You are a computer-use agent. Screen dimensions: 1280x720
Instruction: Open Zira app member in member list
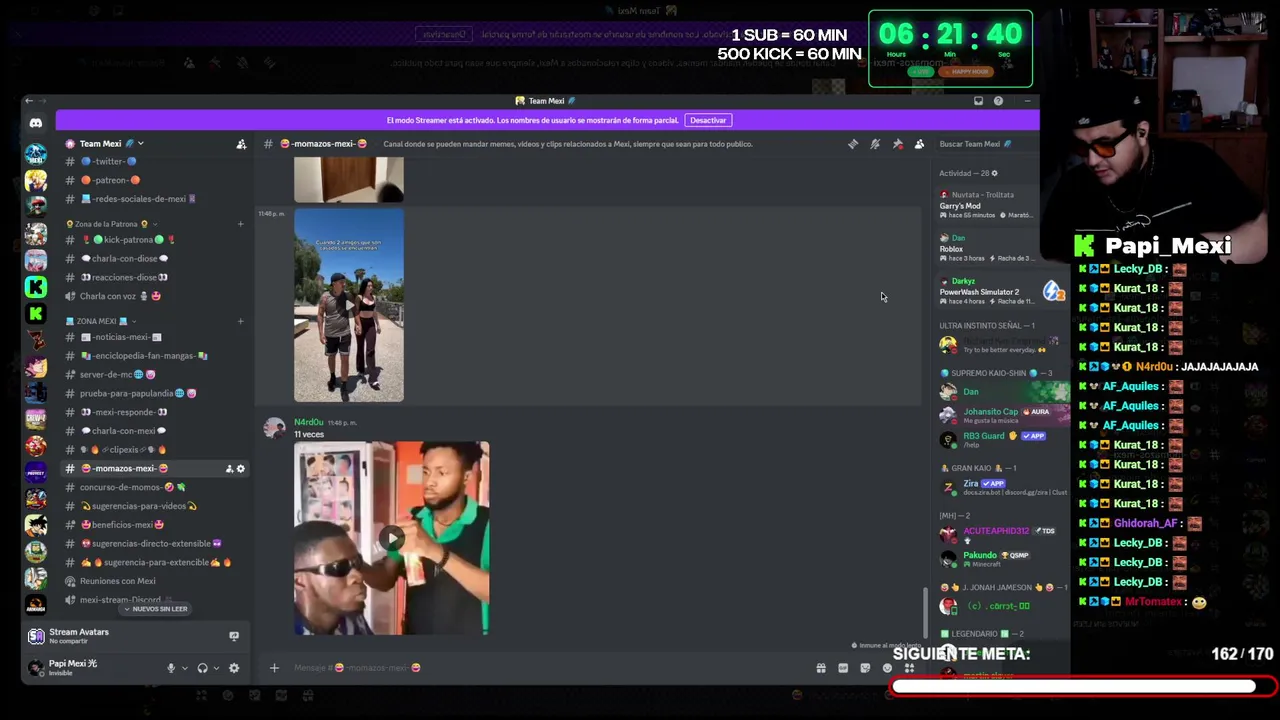click(x=1003, y=488)
